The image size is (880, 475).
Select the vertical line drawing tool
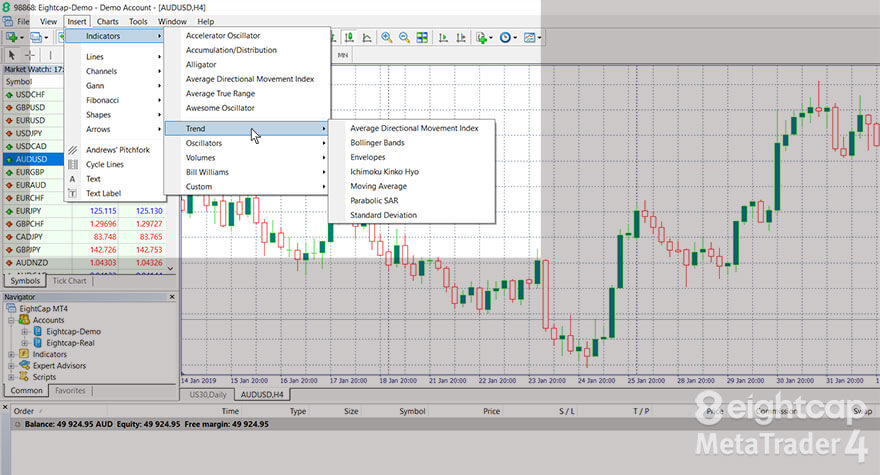tap(50, 55)
